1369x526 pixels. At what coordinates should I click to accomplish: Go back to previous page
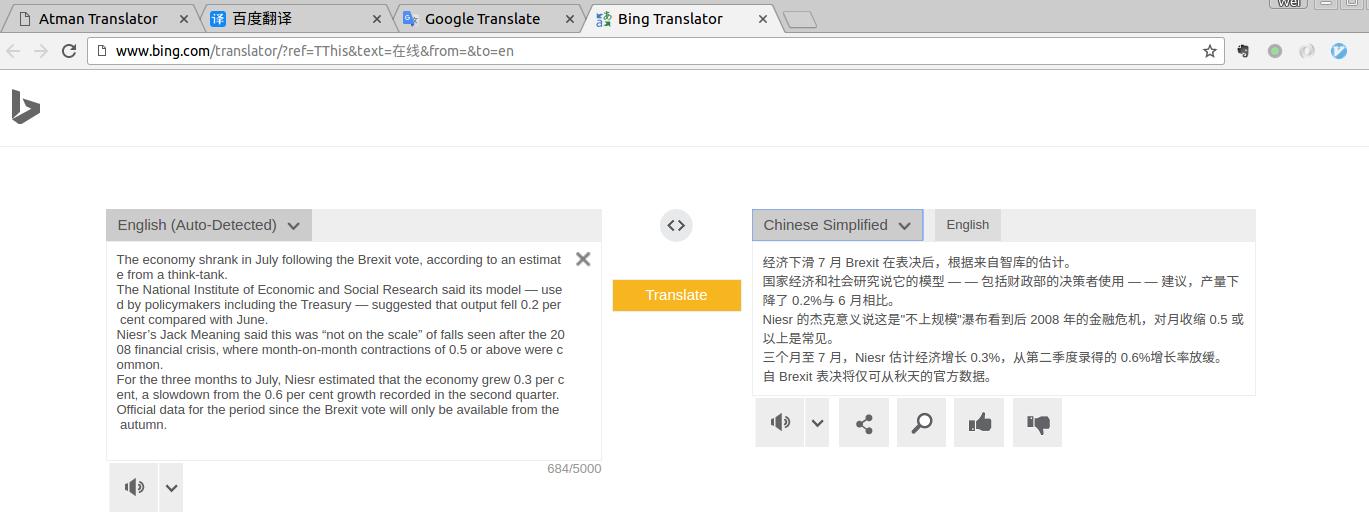click(x=14, y=51)
